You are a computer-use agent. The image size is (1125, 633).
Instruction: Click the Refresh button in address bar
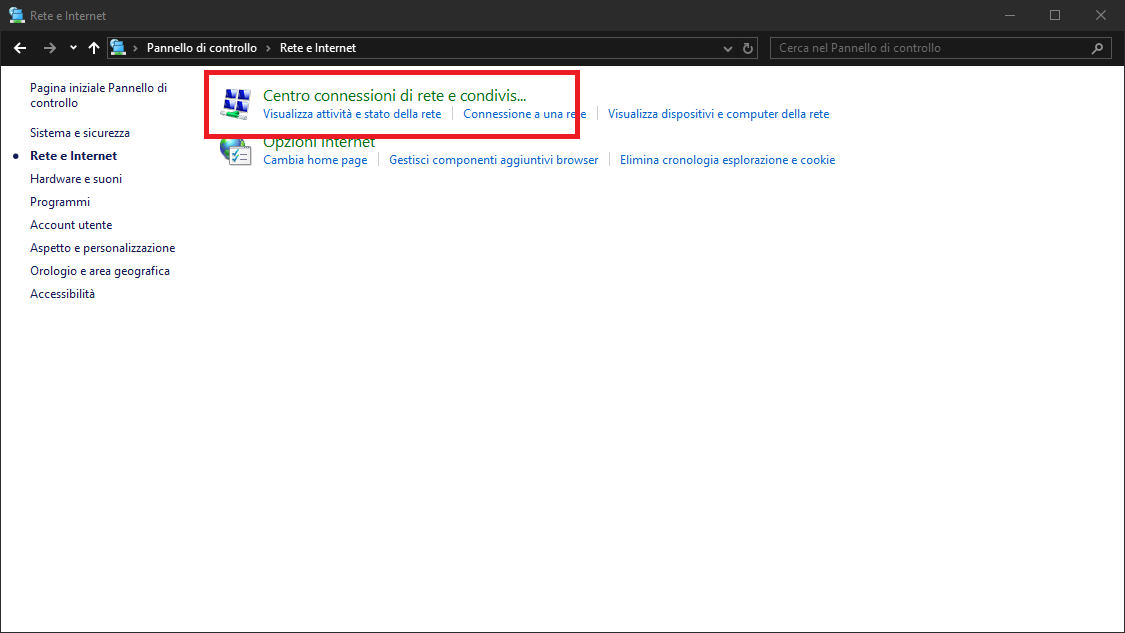[748, 48]
